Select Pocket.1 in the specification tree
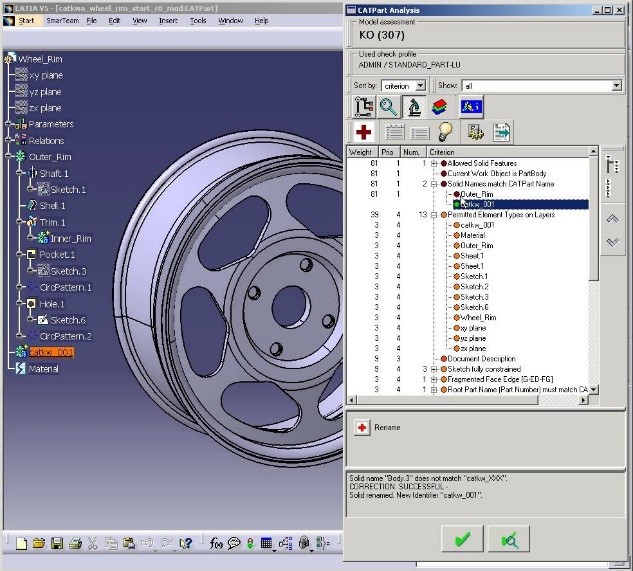Screen dimensions: 633x571 (57, 254)
